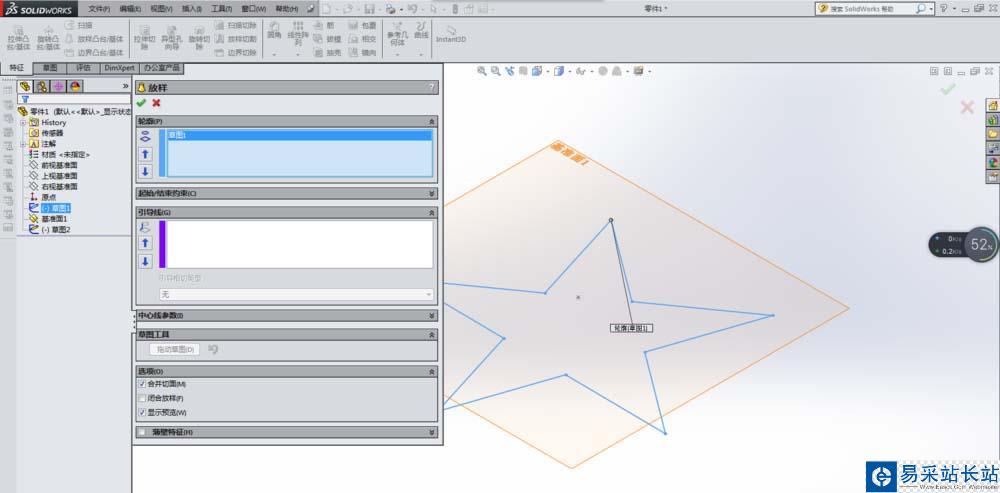Move profile up with the blue up arrow
The height and width of the screenshot is (493, 1000).
click(145, 154)
